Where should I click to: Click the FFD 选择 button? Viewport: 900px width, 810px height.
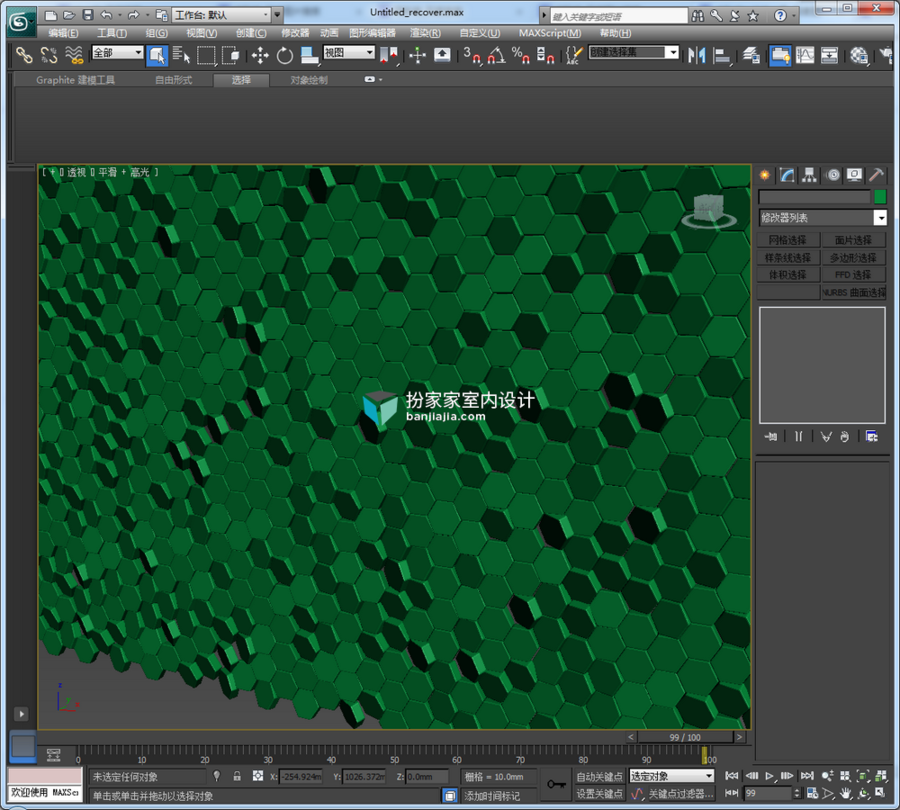854,275
